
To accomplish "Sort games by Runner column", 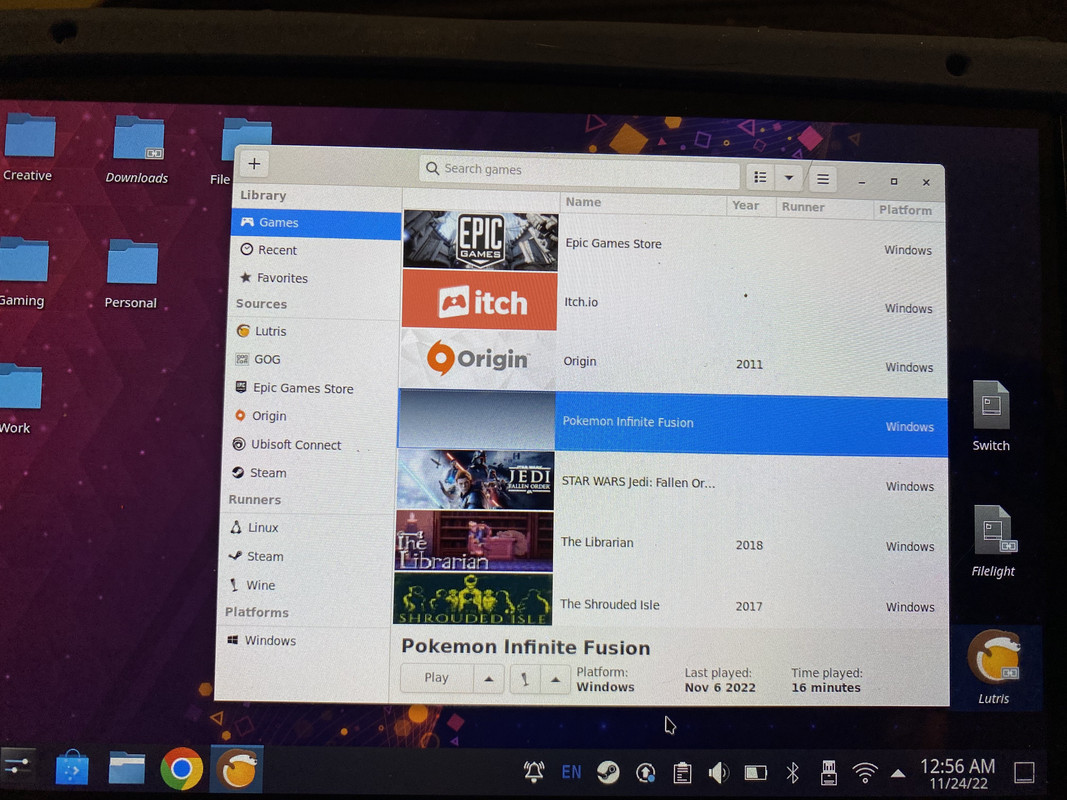I will [x=825, y=207].
